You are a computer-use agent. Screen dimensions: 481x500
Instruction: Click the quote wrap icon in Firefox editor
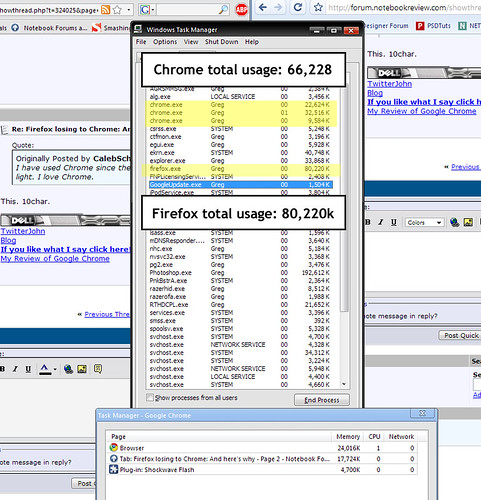(98, 369)
